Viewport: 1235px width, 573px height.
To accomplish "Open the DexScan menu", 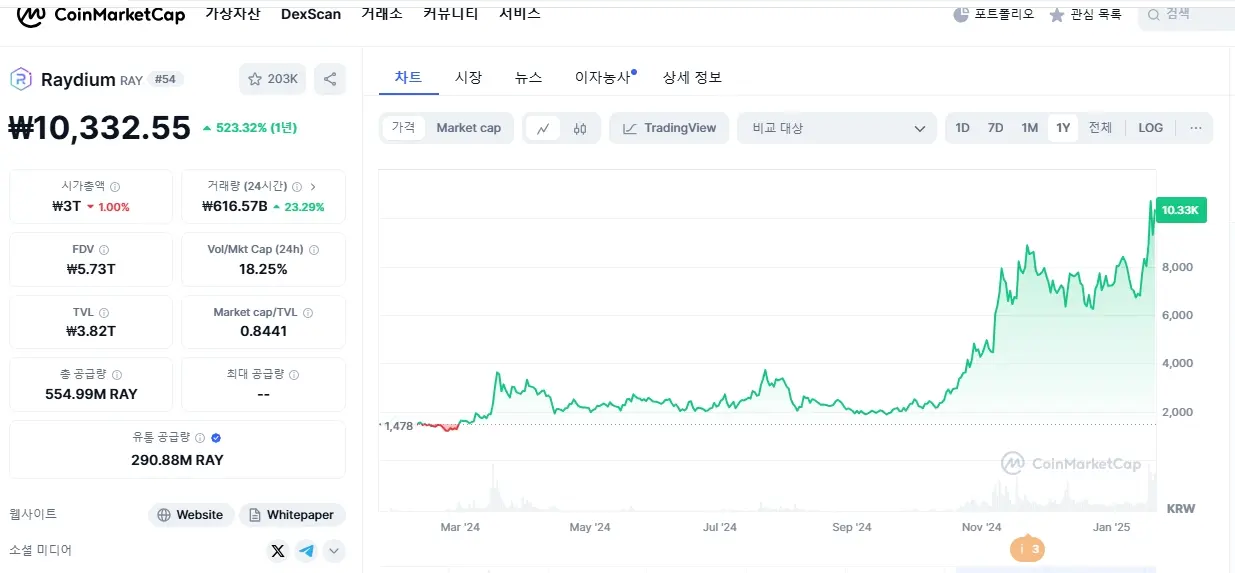I will pos(311,14).
